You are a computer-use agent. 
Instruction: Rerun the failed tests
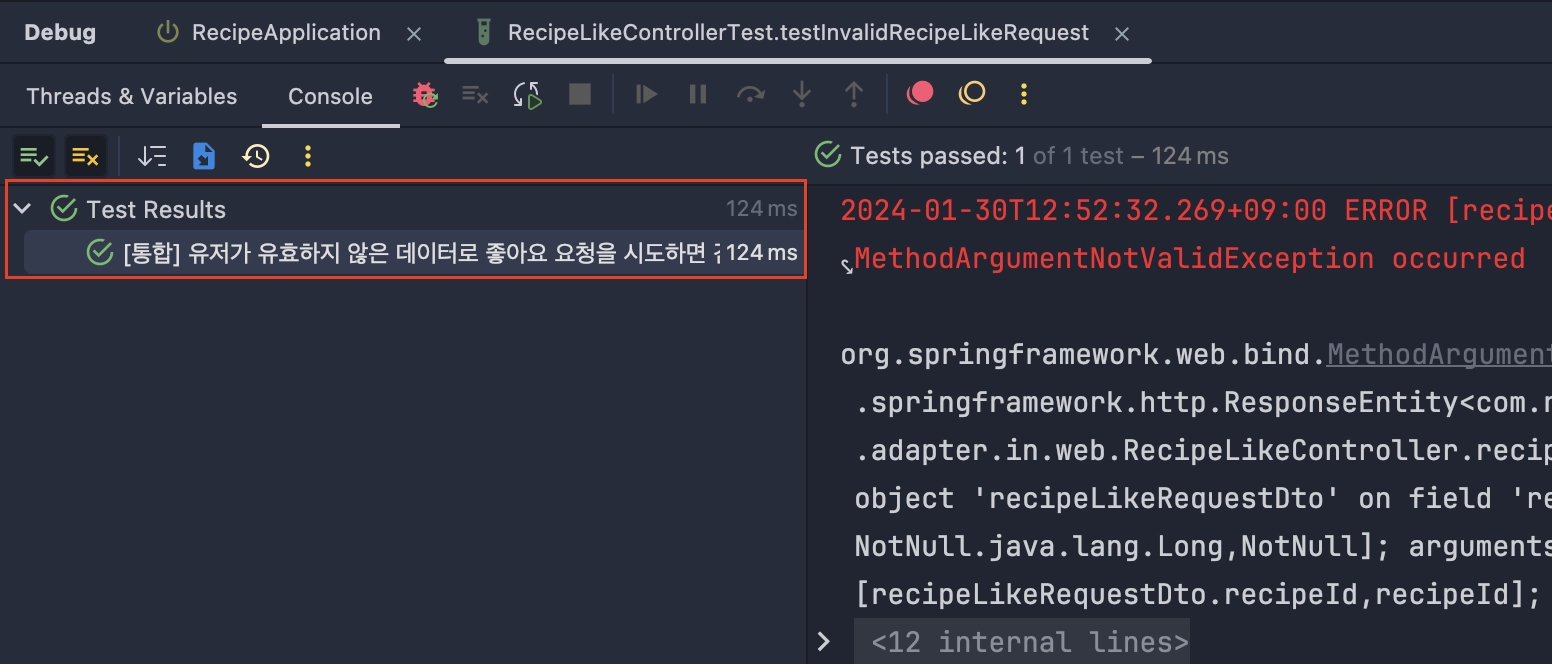click(x=527, y=94)
